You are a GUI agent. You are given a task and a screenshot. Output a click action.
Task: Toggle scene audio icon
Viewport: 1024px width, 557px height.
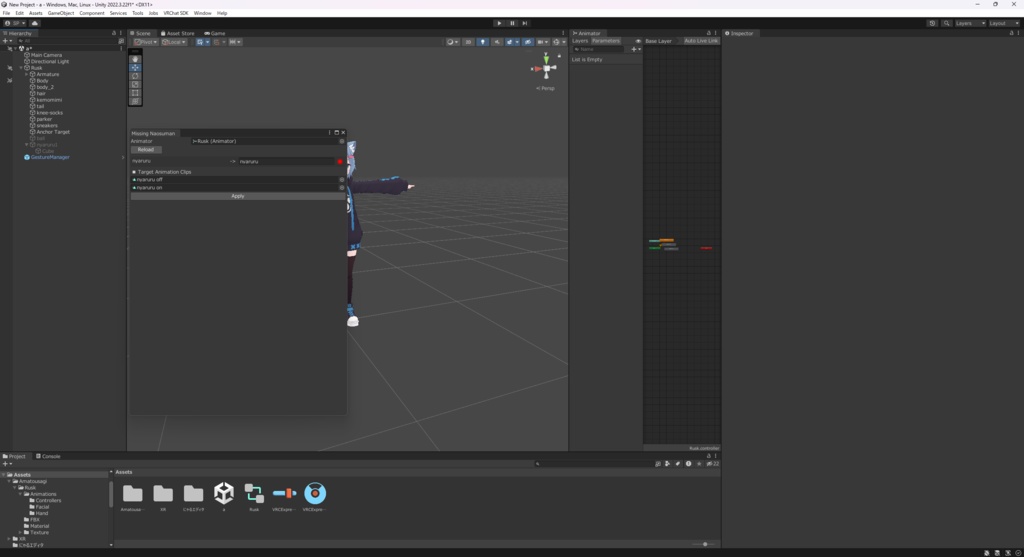pyautogui.click(x=497, y=42)
